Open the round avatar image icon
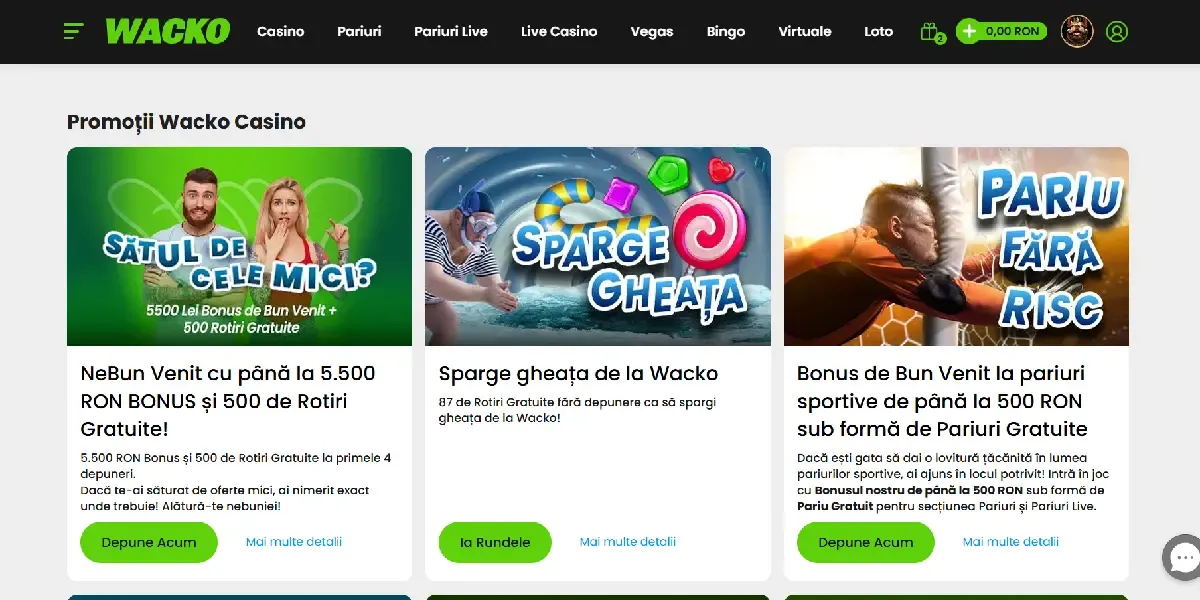This screenshot has width=1200, height=600. click(1077, 31)
